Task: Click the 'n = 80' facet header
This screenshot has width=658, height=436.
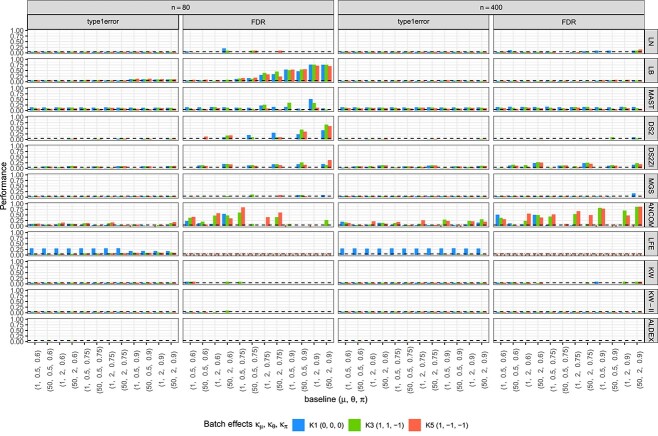Action: click(180, 7)
